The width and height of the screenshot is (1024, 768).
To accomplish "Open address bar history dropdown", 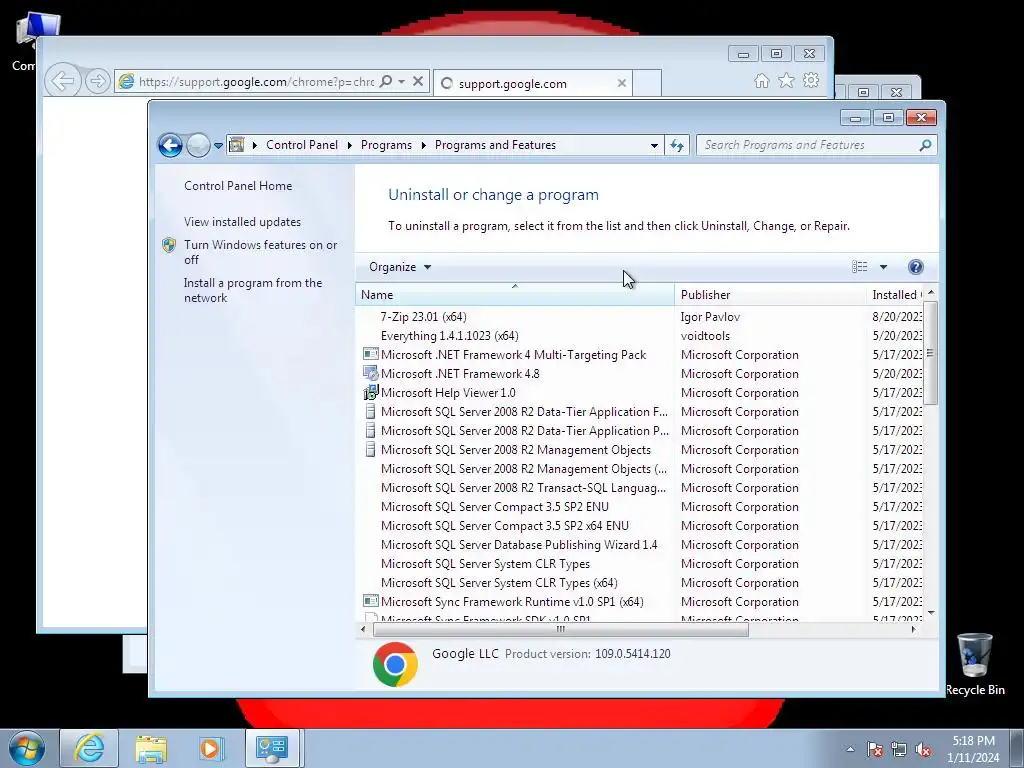I will [654, 146].
